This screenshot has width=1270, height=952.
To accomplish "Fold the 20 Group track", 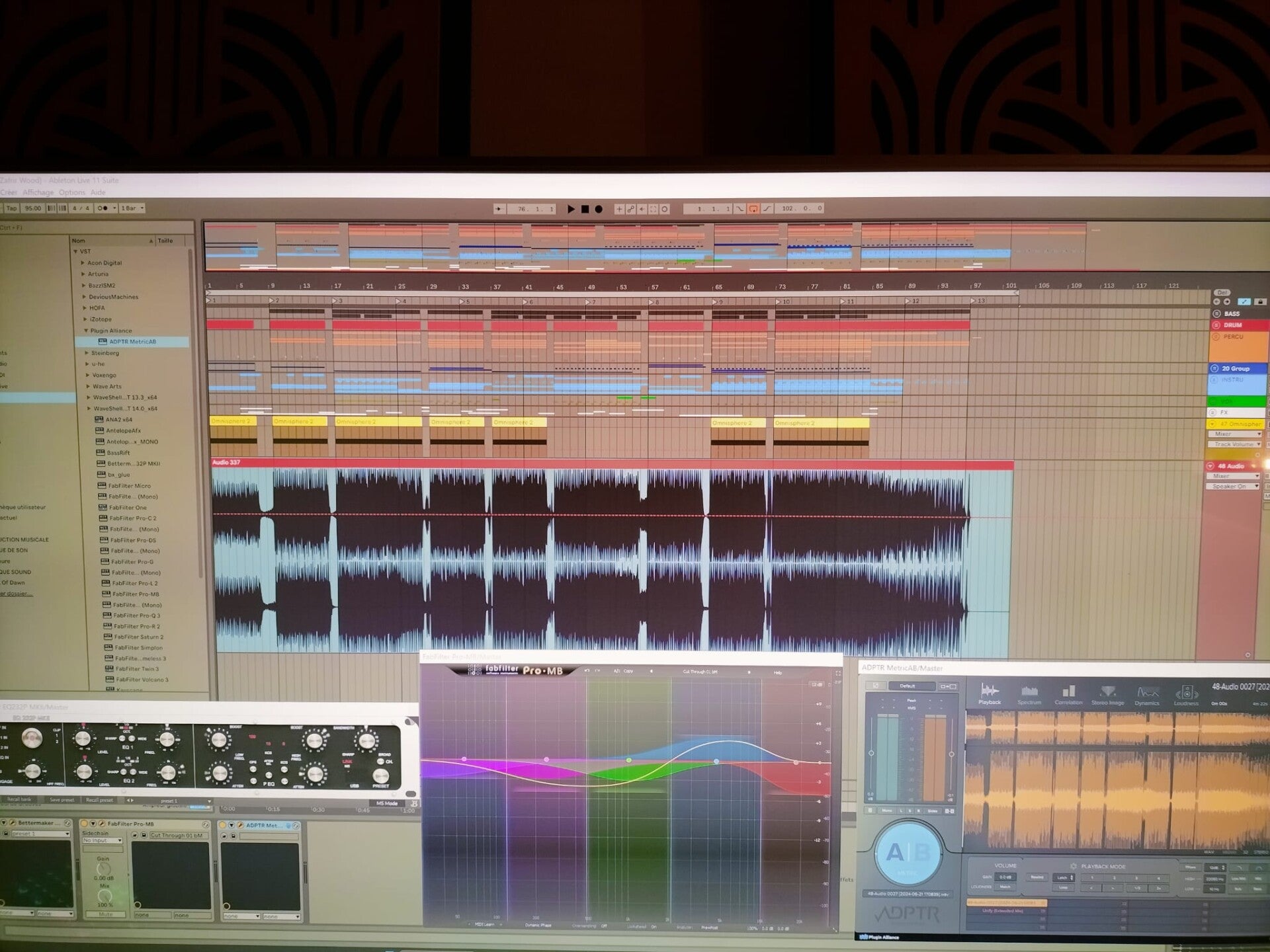I will pyautogui.click(x=1214, y=369).
